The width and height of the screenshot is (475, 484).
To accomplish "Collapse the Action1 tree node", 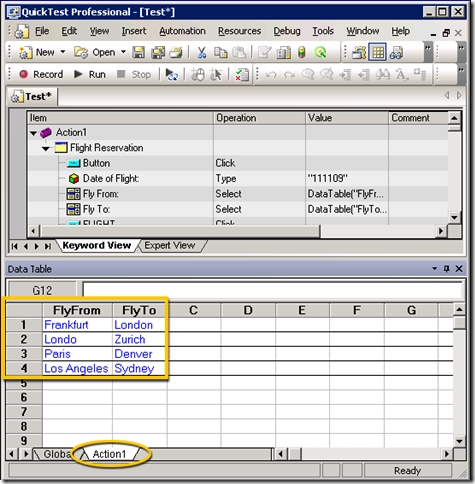I will pos(33,133).
